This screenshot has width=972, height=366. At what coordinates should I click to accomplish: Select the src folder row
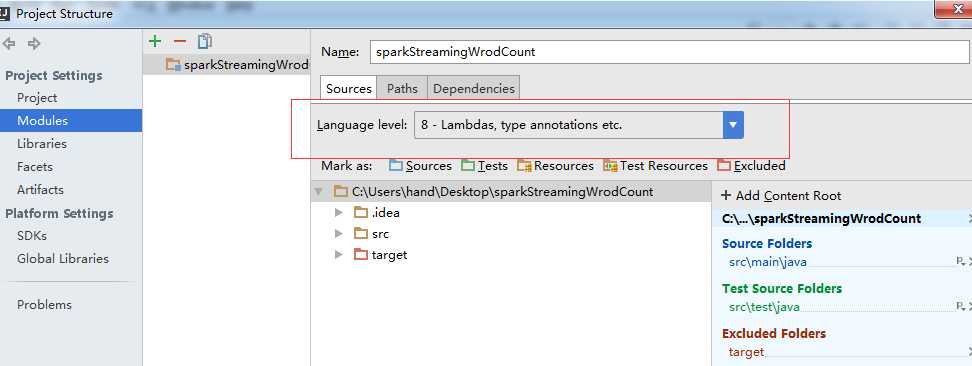coord(511,234)
